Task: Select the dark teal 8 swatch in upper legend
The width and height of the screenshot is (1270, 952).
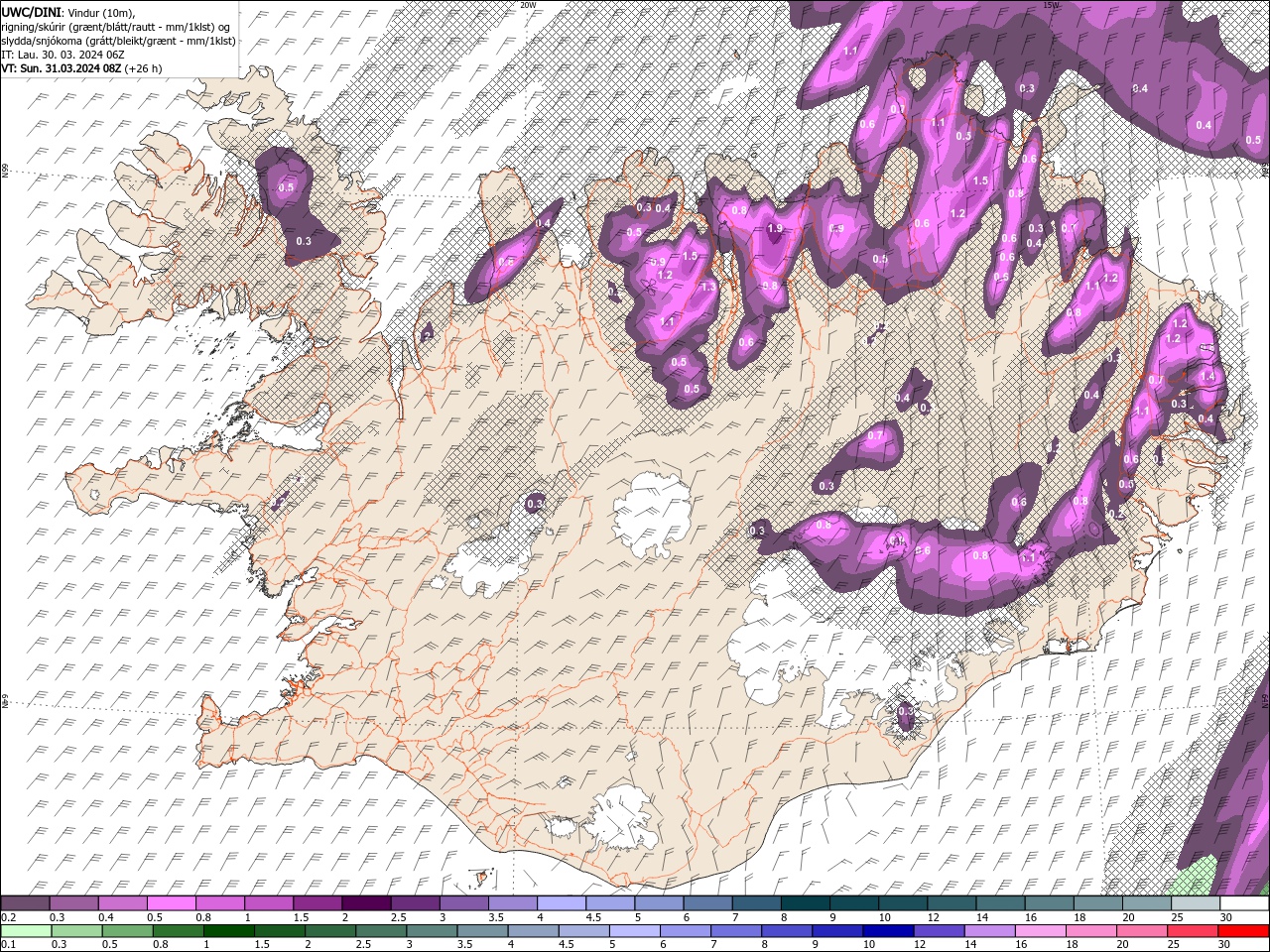Action: [x=804, y=903]
